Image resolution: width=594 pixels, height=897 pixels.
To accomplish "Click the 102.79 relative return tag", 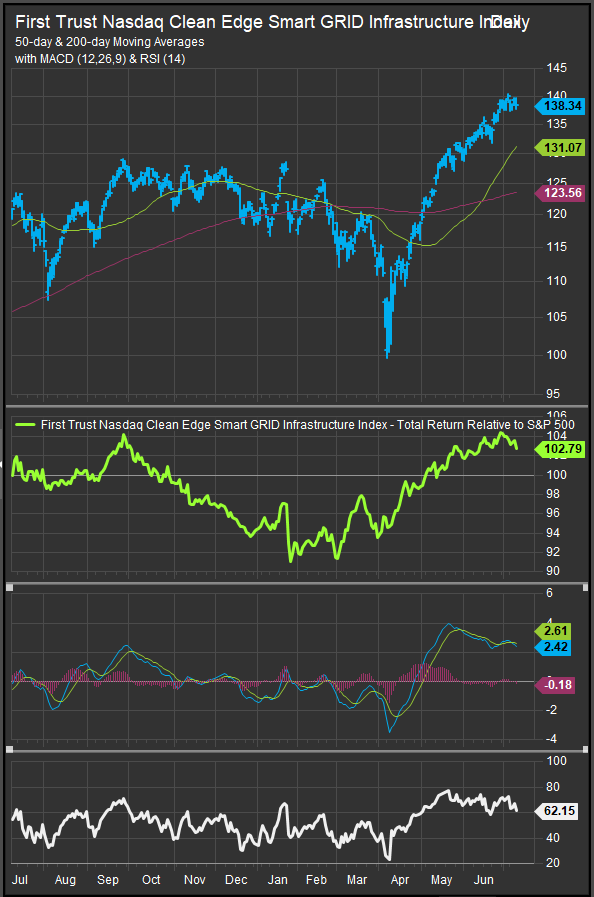I will [560, 449].
